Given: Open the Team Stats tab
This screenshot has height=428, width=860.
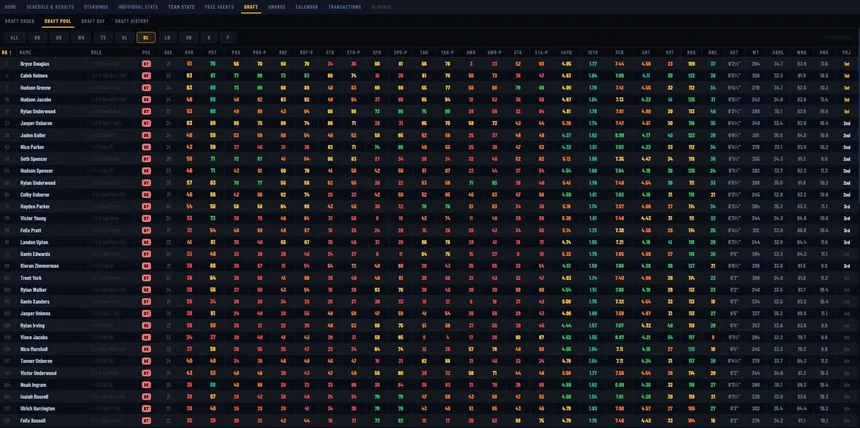Looking at the screenshot, I should click(182, 7).
